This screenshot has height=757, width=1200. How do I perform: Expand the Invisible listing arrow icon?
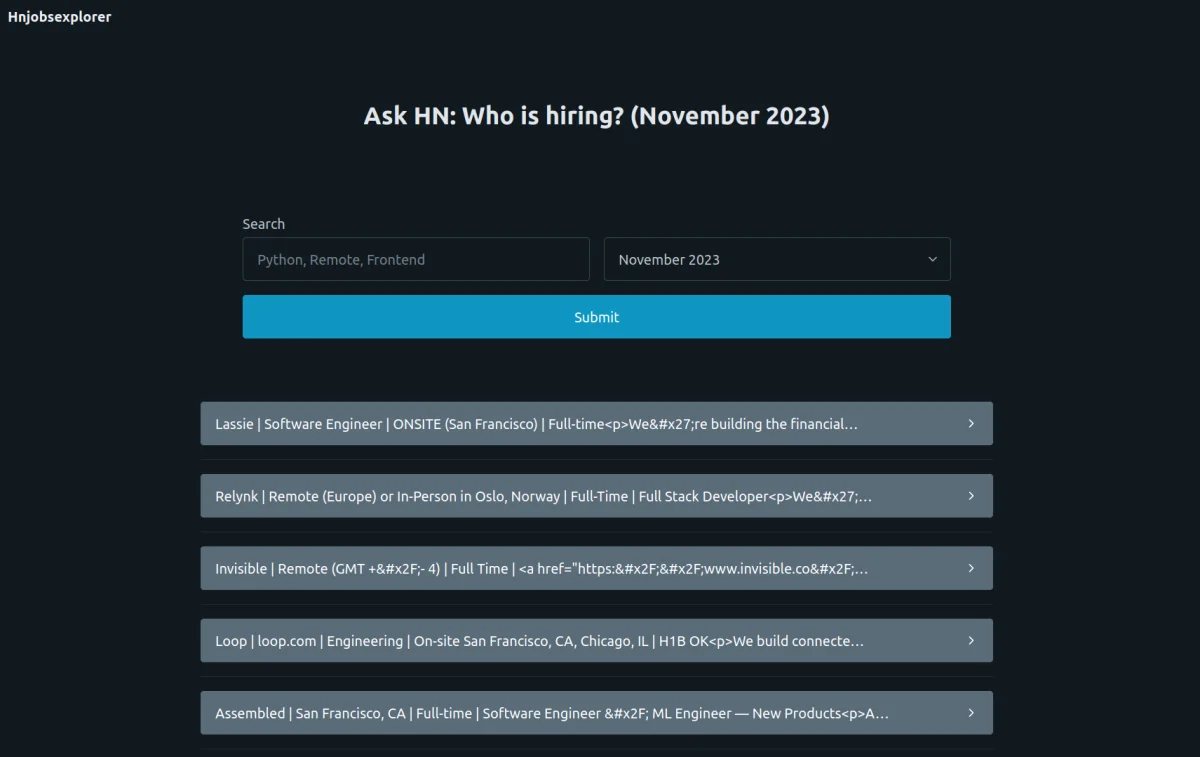[x=970, y=568]
